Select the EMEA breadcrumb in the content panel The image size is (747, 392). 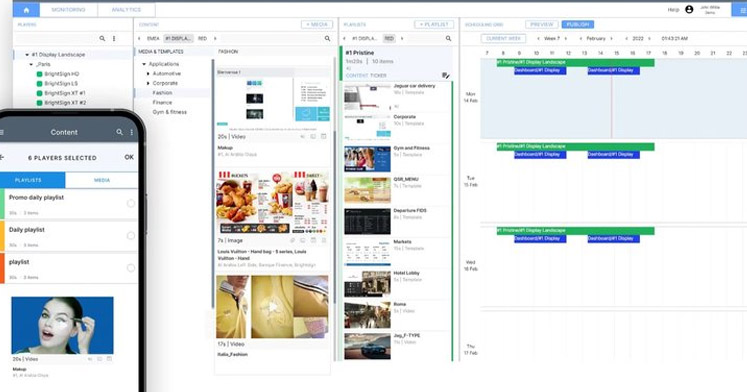pyautogui.click(x=153, y=39)
